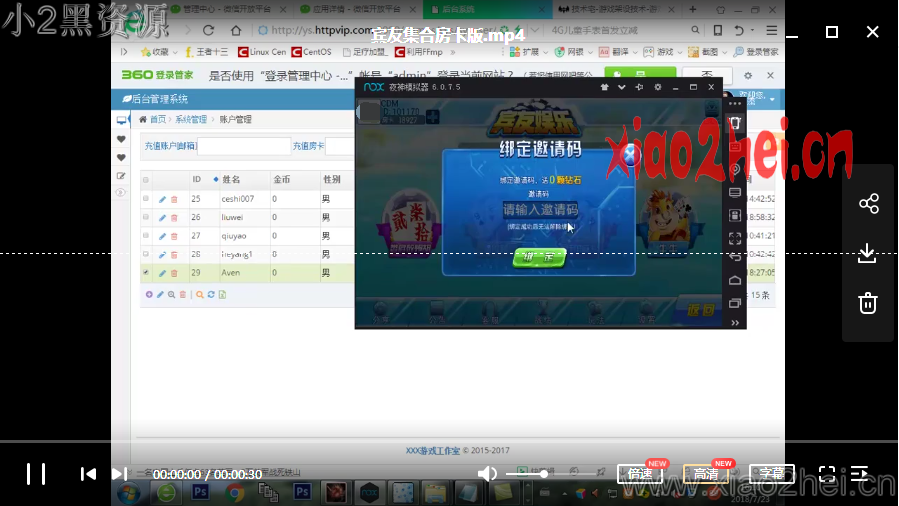
Task: Click the Nox back arrow sidebar icon
Action: click(x=735, y=258)
